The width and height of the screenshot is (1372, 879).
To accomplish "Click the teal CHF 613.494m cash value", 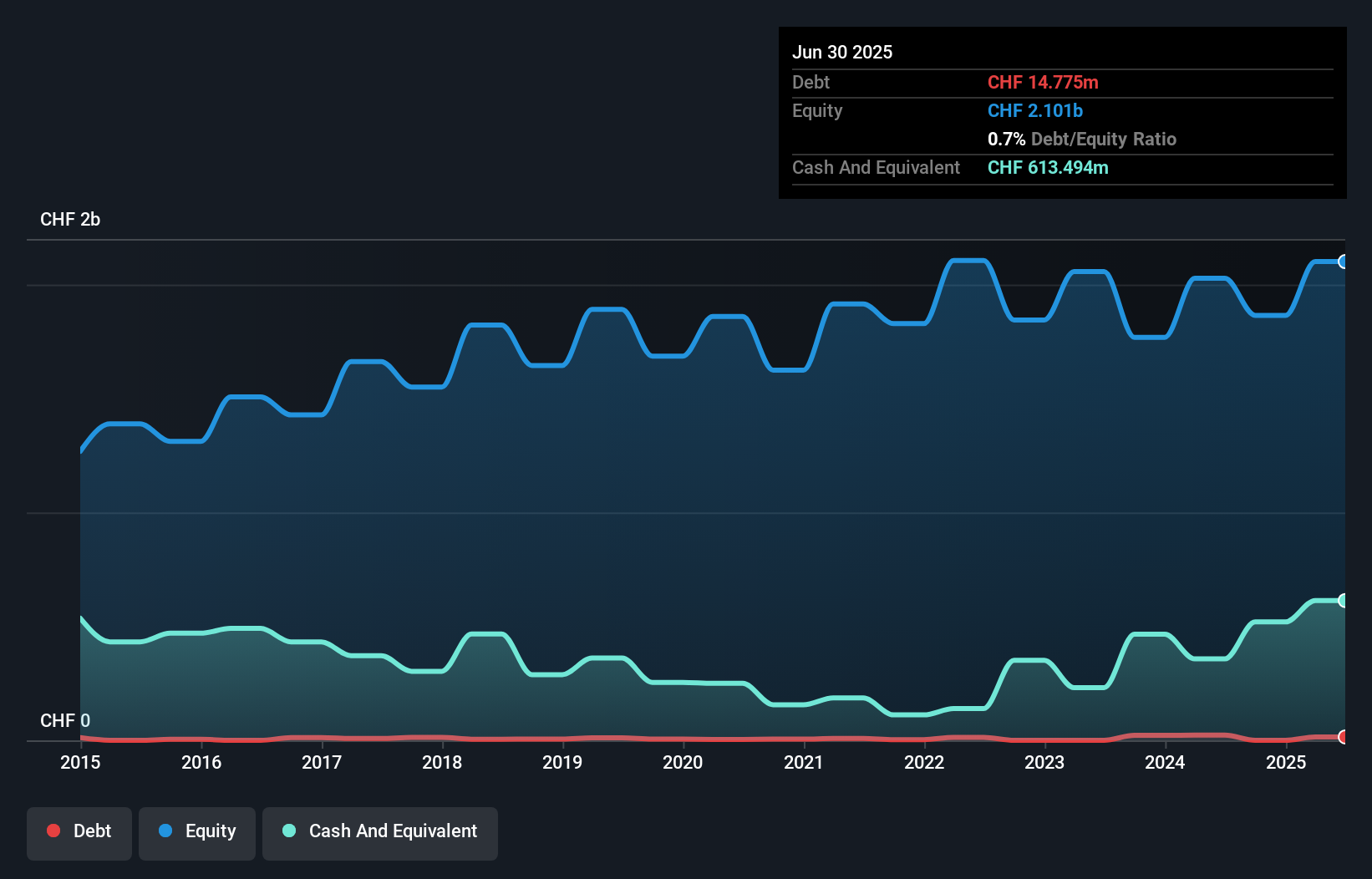I will 1048,167.
